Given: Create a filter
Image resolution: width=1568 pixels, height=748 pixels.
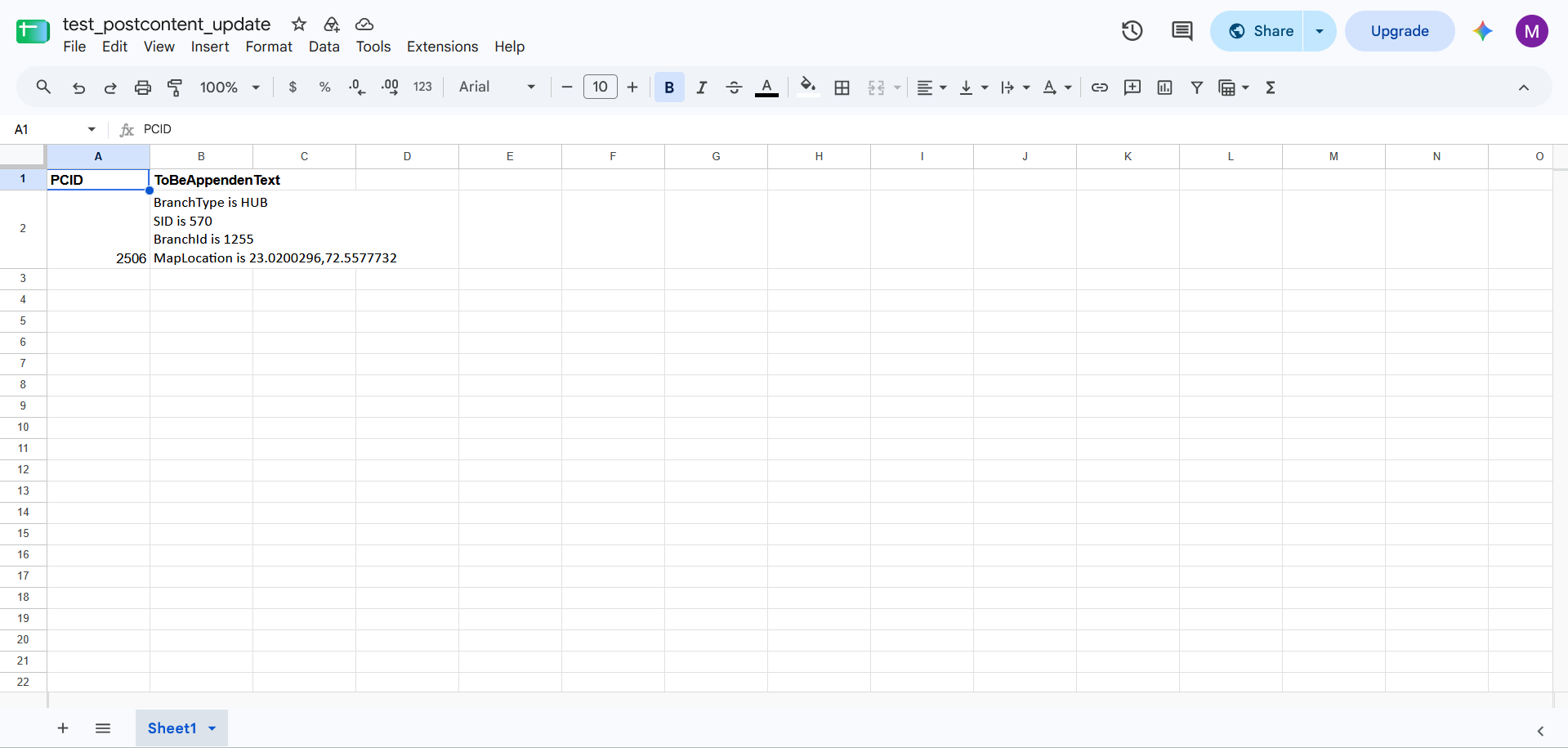Looking at the screenshot, I should (x=1196, y=87).
